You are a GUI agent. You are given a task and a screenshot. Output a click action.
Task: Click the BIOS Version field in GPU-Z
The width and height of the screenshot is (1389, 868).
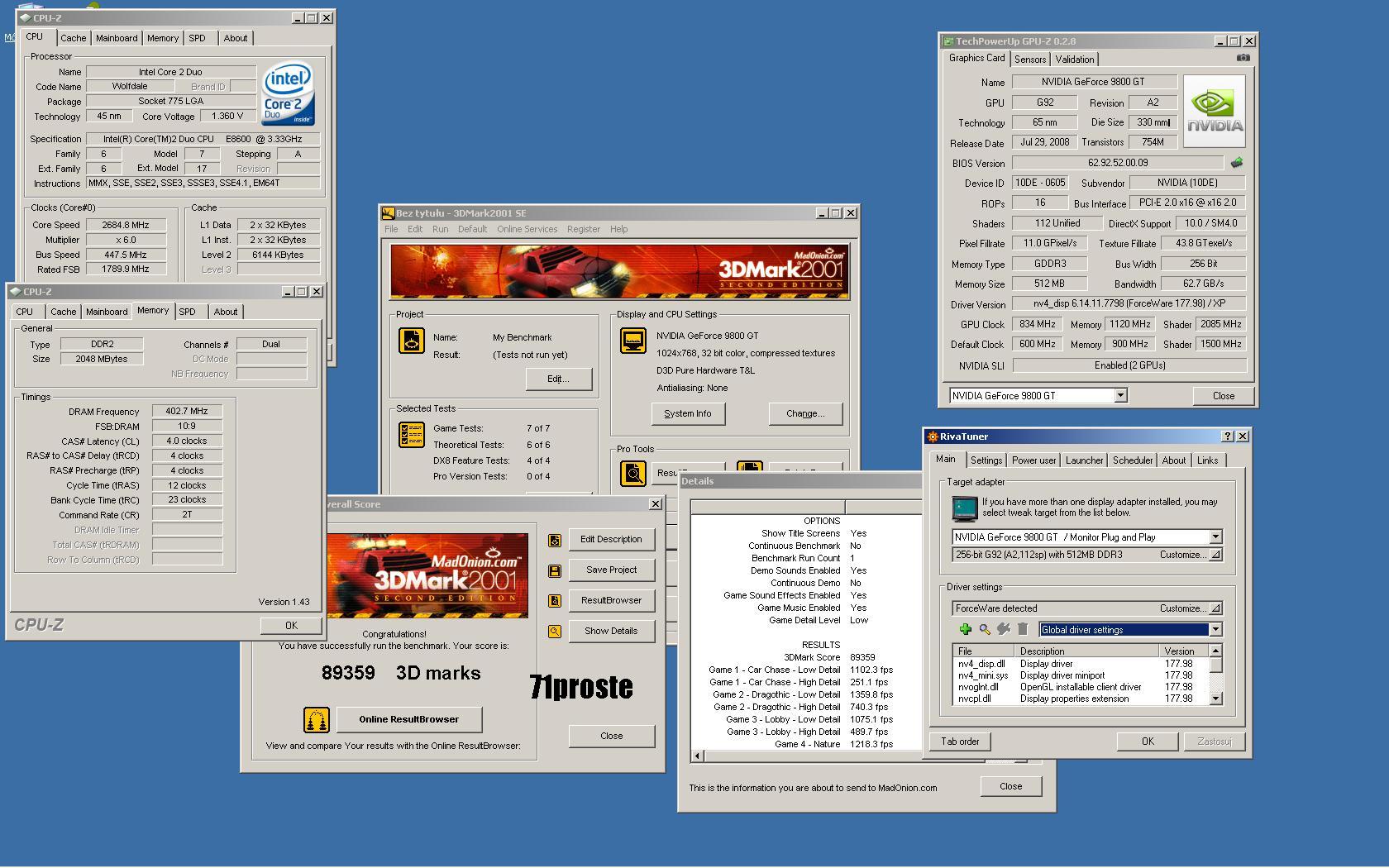pos(1118,163)
